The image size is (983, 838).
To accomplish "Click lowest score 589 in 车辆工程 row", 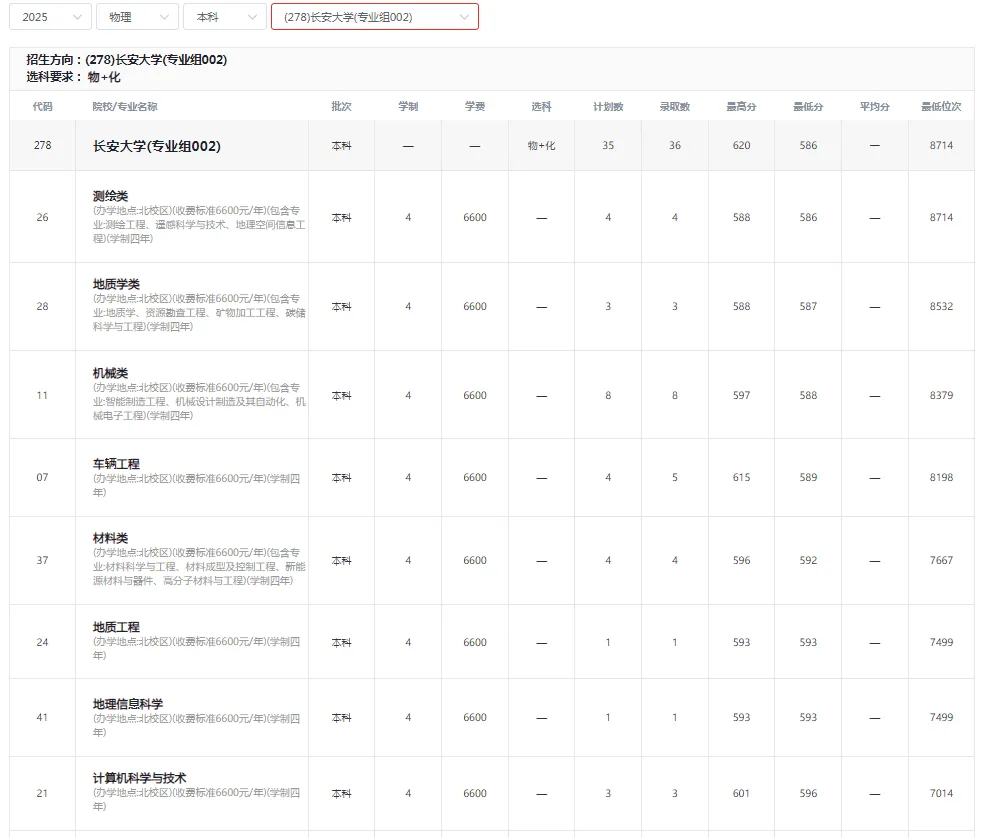I will (808, 478).
